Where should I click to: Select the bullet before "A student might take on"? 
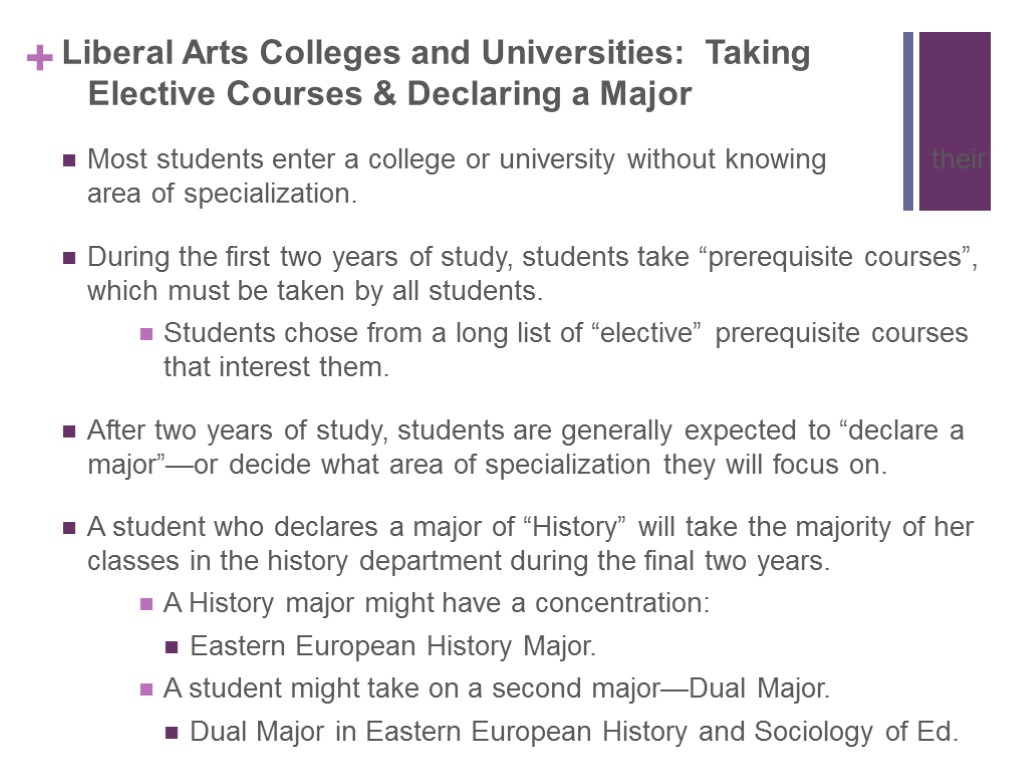[145, 689]
